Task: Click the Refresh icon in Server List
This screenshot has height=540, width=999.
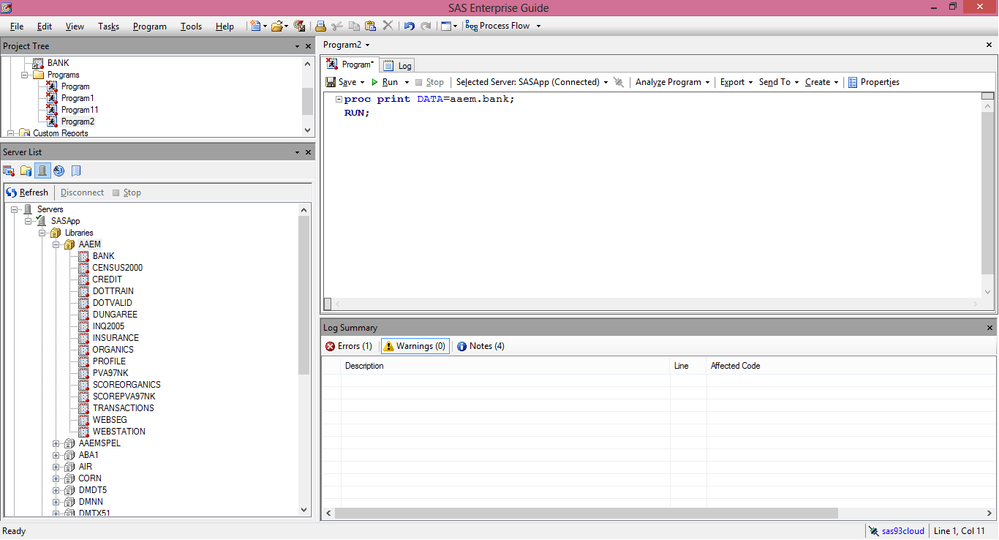Action: (11, 192)
